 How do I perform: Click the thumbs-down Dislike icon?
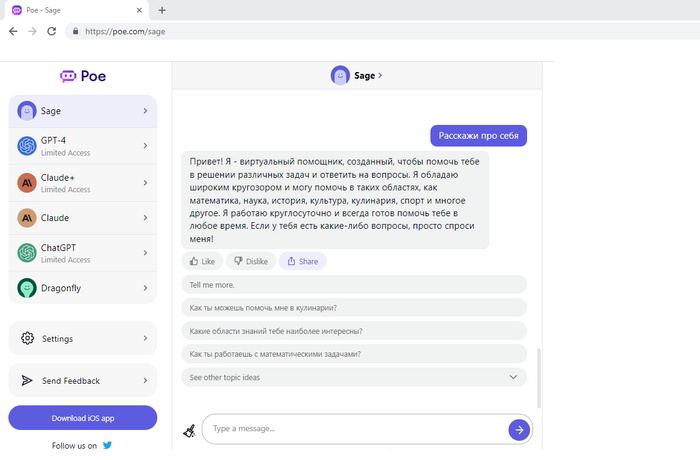click(238, 261)
